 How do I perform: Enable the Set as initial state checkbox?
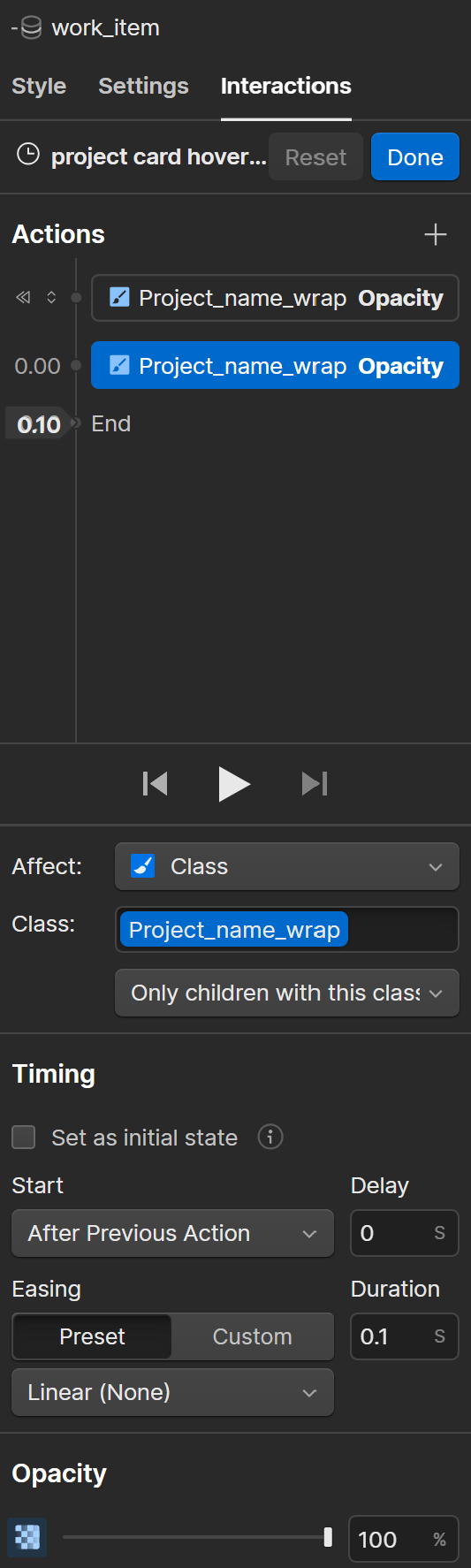coord(24,1138)
